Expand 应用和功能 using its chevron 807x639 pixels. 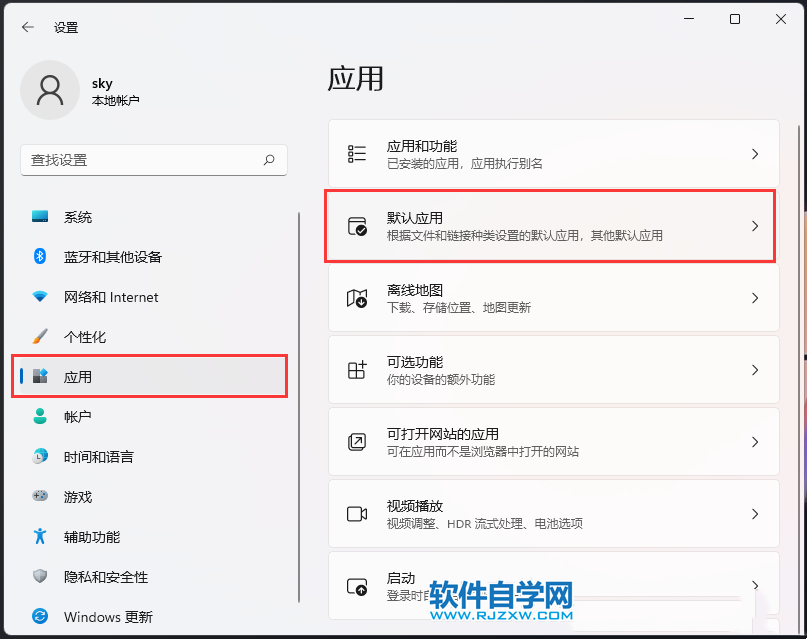point(755,154)
